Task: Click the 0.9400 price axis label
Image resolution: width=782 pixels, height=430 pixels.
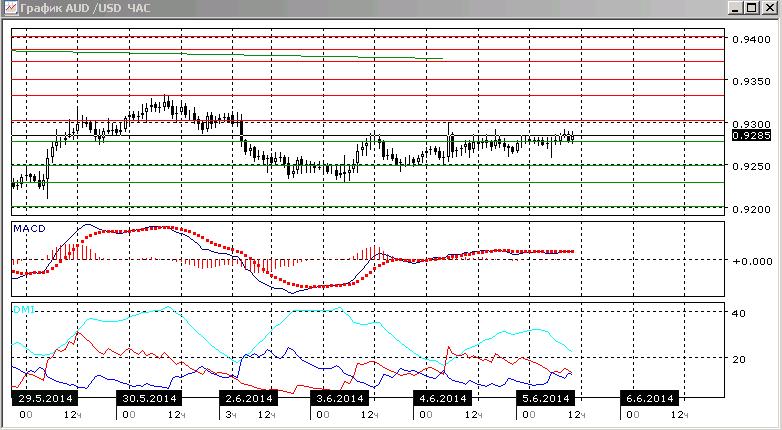Action: 751,39
